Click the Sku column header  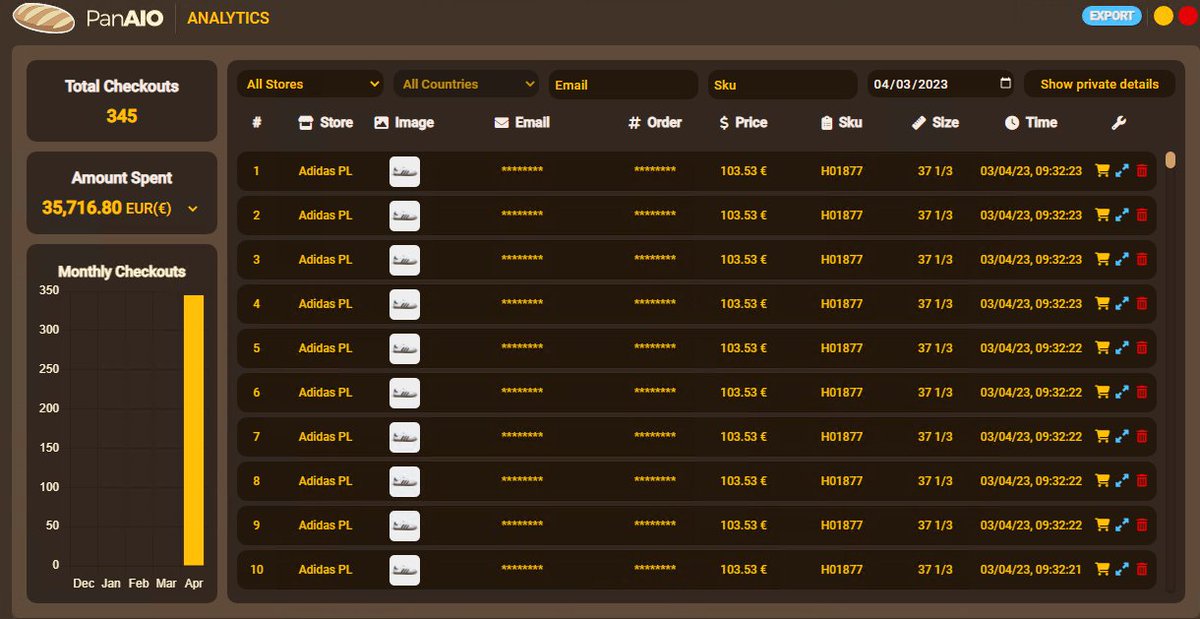pyautogui.click(x=841, y=122)
